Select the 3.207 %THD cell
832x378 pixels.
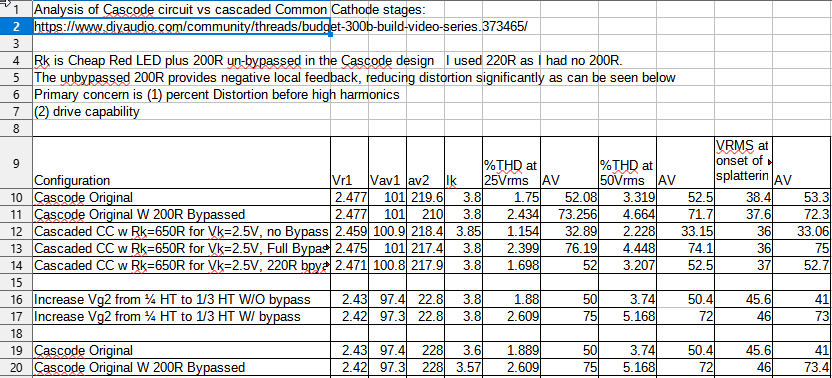(627, 265)
